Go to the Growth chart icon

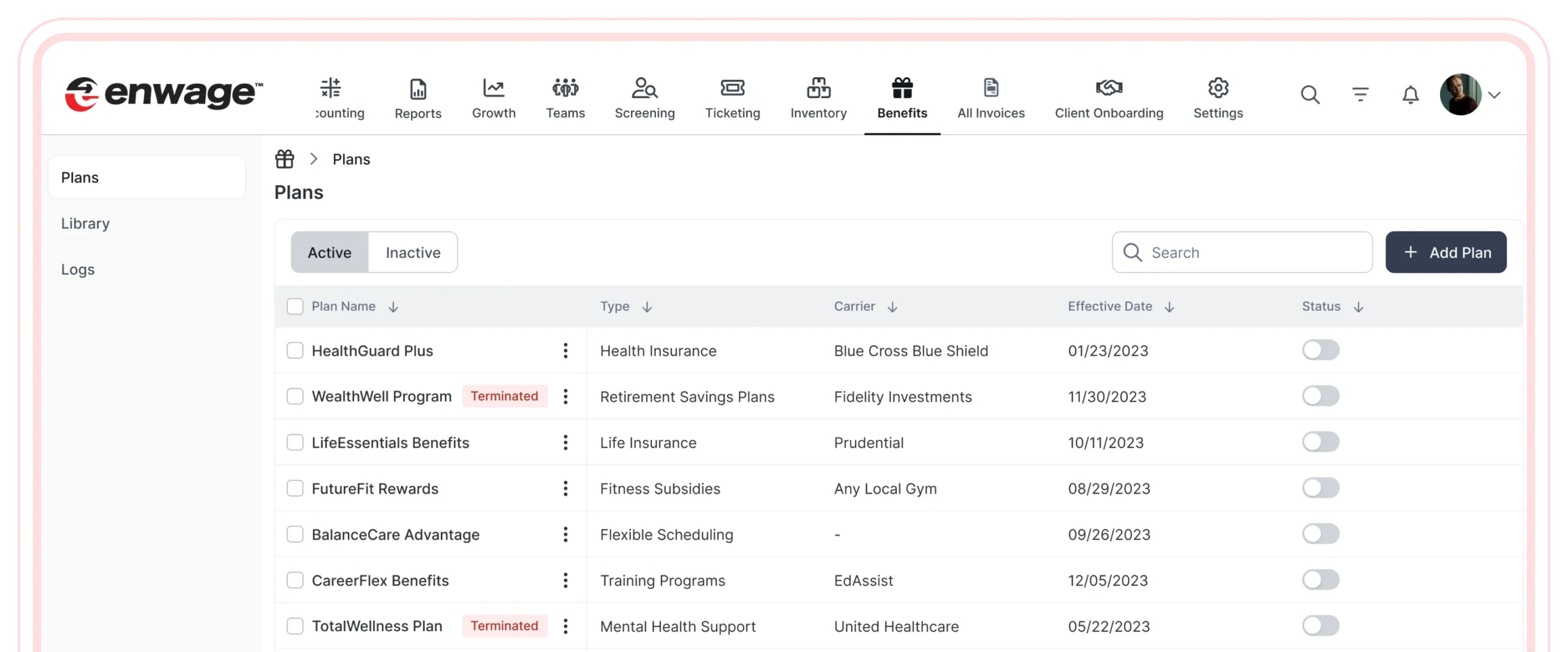tap(493, 88)
